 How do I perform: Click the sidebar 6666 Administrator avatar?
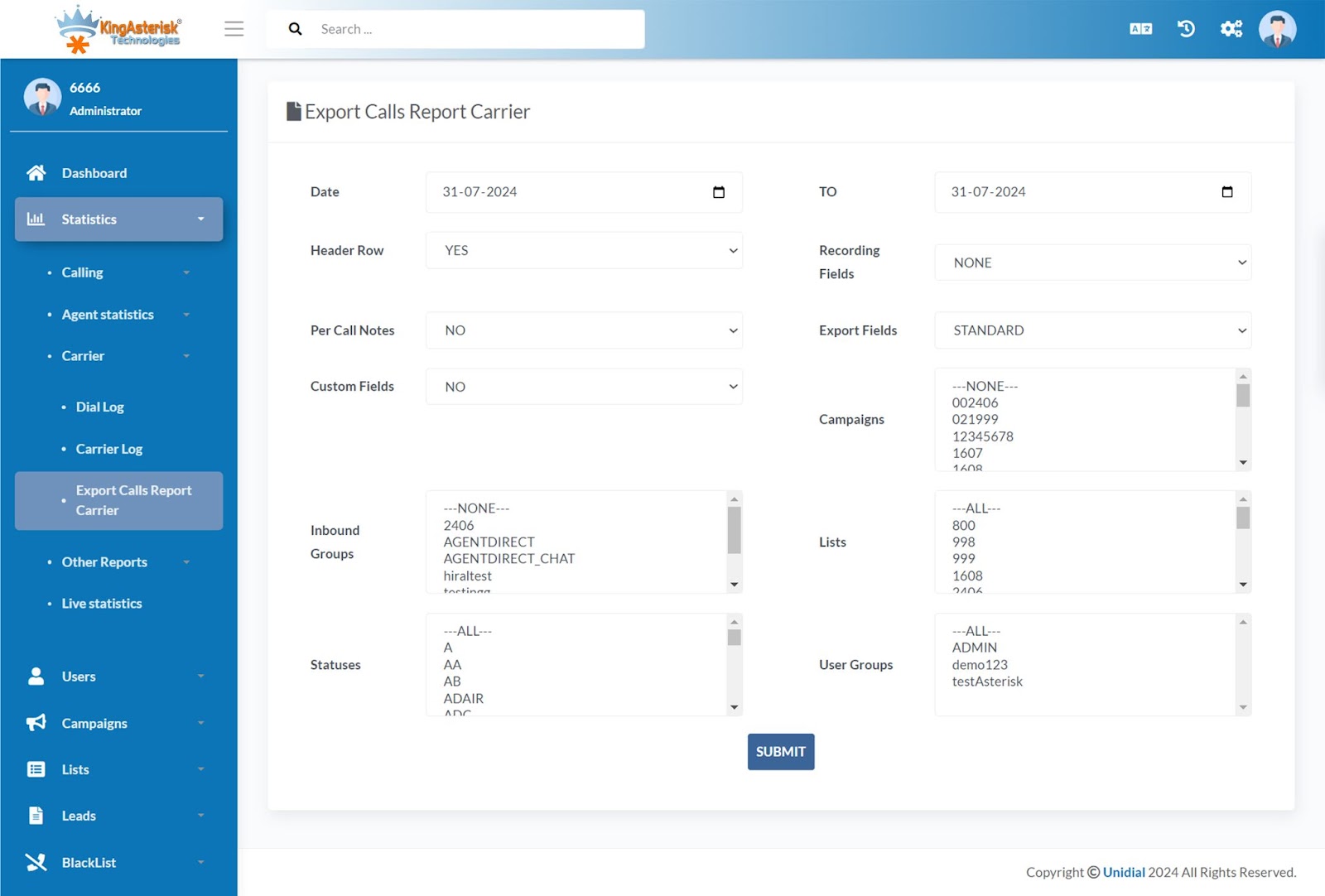(x=42, y=98)
